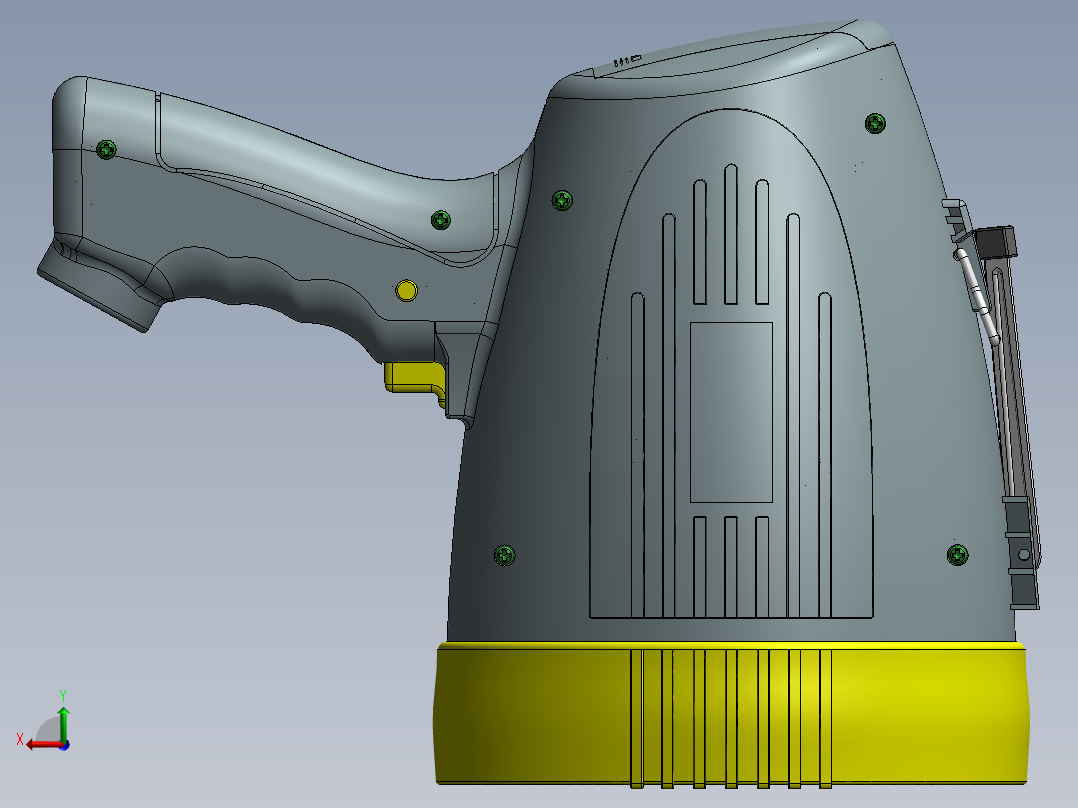Pick the tallest center rib groove on body
This screenshot has width=1078, height=808.
(x=731, y=234)
